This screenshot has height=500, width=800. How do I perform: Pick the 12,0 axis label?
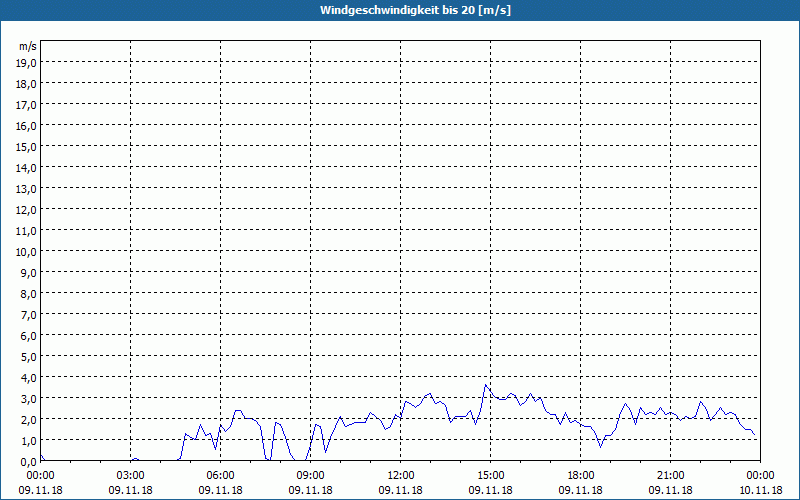[26, 210]
